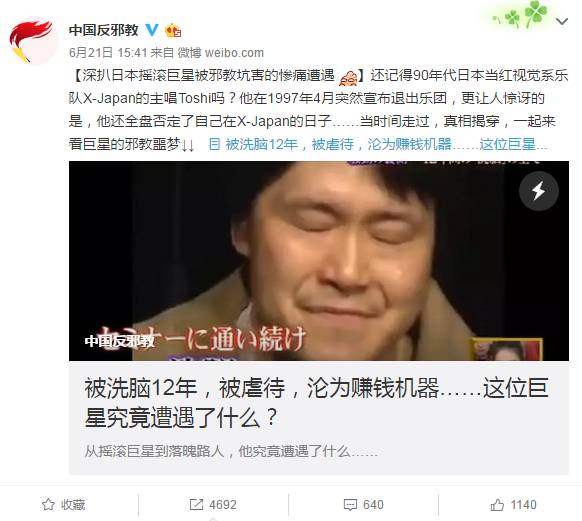Click the lightning bolt icon on video
This screenshot has width=582, height=521.
coord(539,191)
